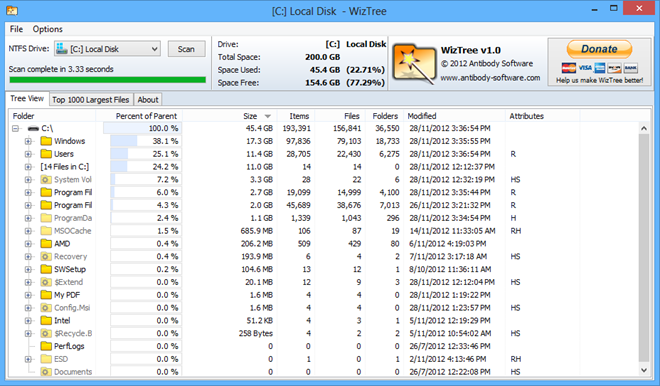Screen dimensions: 660x386
Task: Open the www.antibody-software.com link
Action: point(490,78)
